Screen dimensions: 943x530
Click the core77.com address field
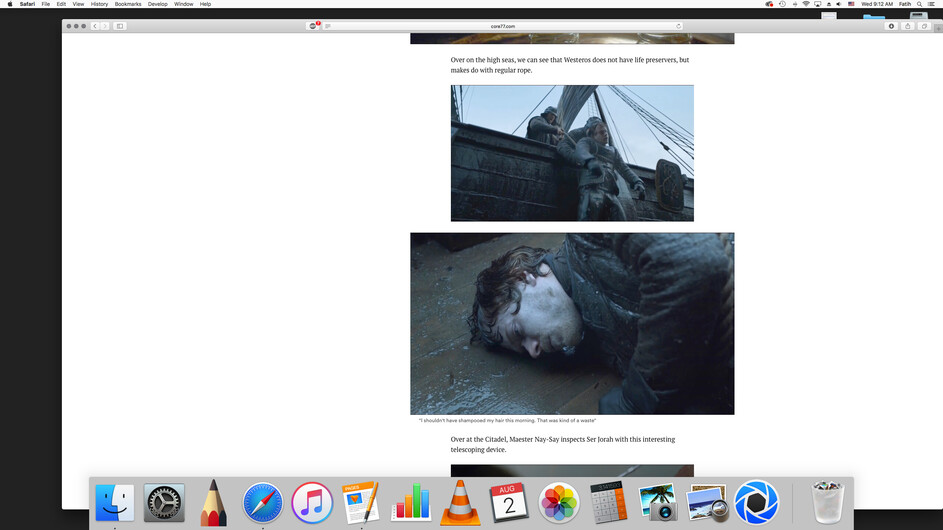click(503, 26)
